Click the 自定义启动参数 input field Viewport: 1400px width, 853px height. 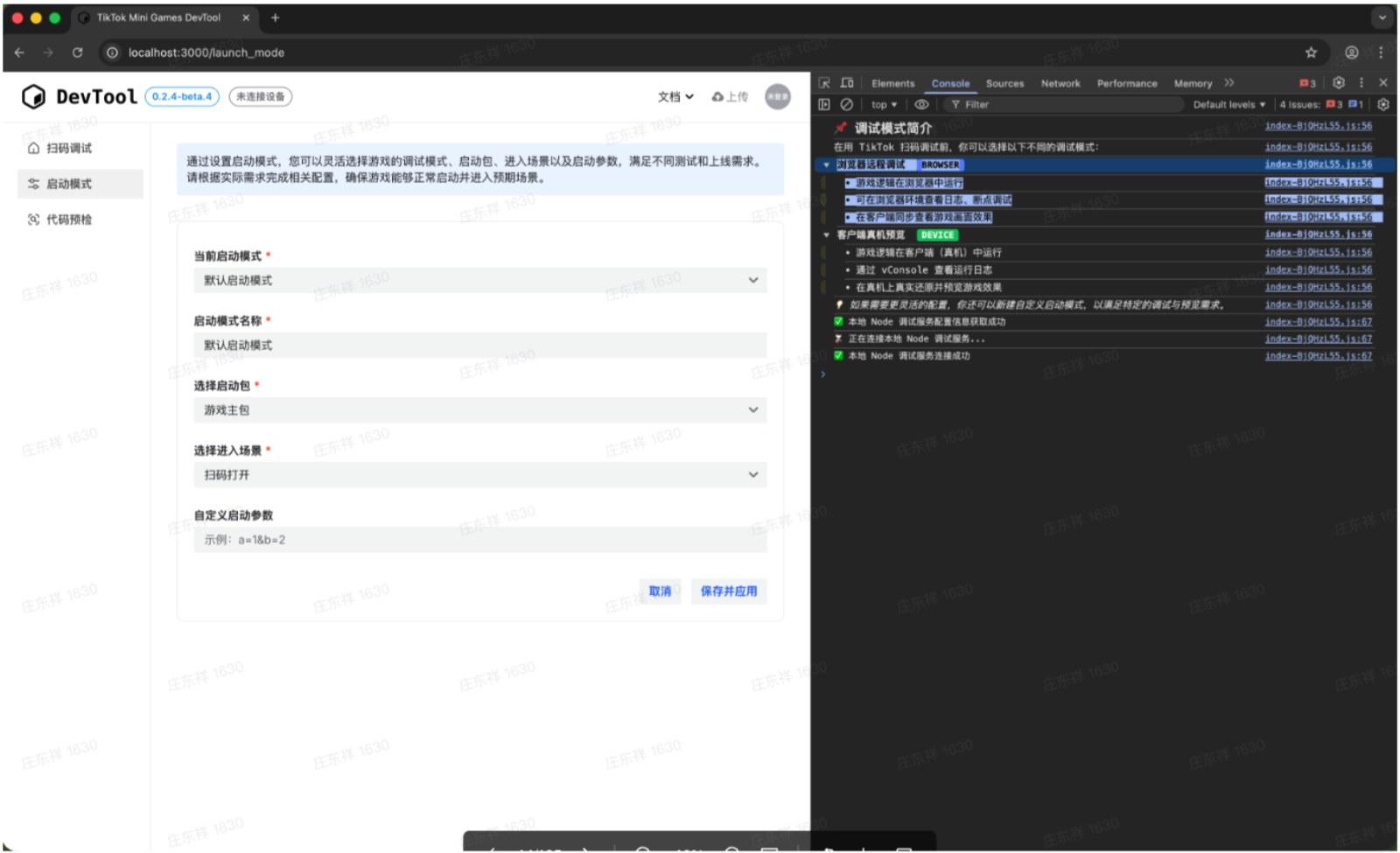pyautogui.click(x=479, y=541)
